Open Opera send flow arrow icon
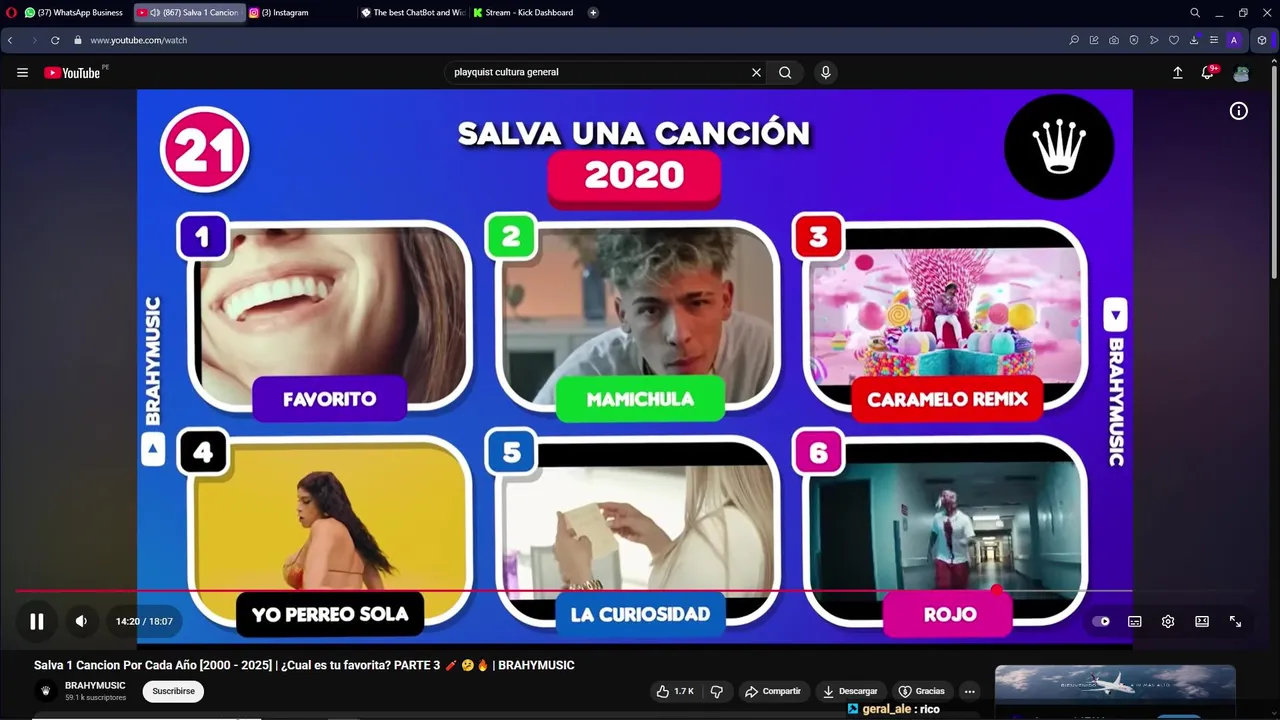 [x=1154, y=40]
